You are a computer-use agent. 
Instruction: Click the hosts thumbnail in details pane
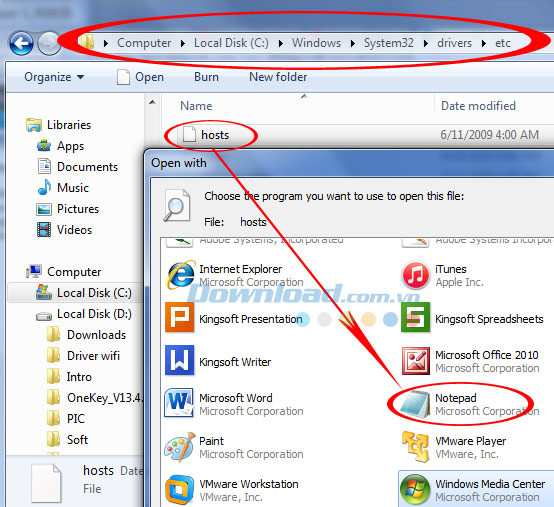(46, 483)
